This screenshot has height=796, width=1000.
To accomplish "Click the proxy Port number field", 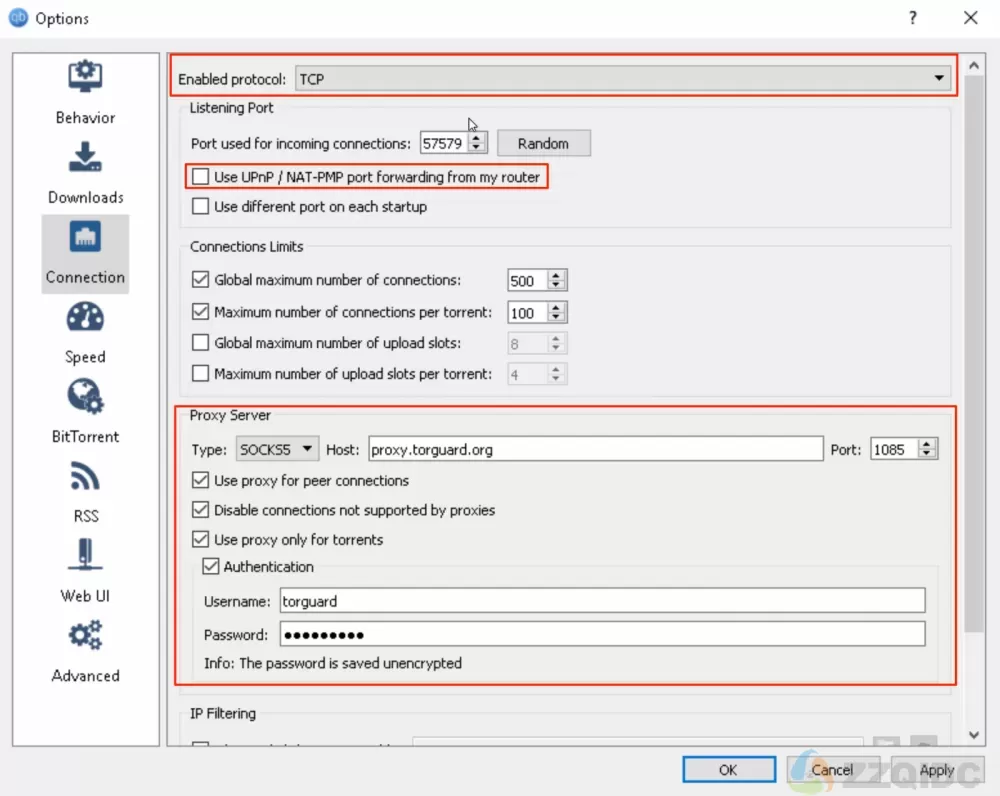I will pyautogui.click(x=894, y=450).
